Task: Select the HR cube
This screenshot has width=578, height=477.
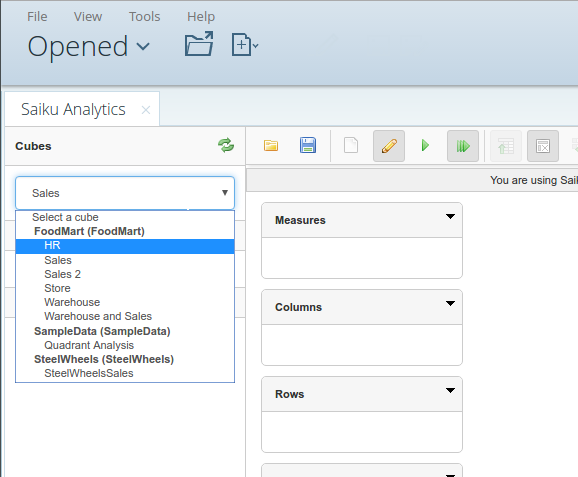Action: [125, 246]
